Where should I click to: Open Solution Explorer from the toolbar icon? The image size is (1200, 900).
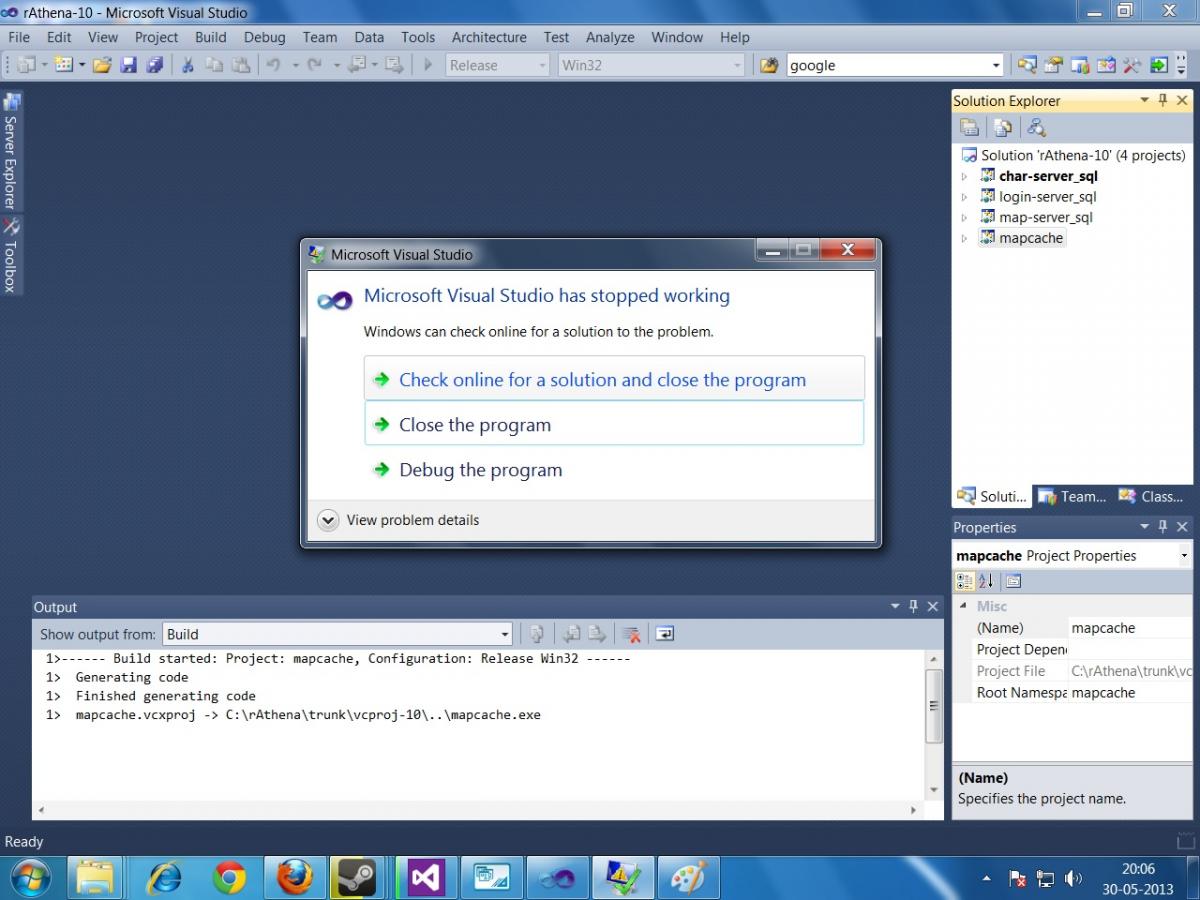1027,65
